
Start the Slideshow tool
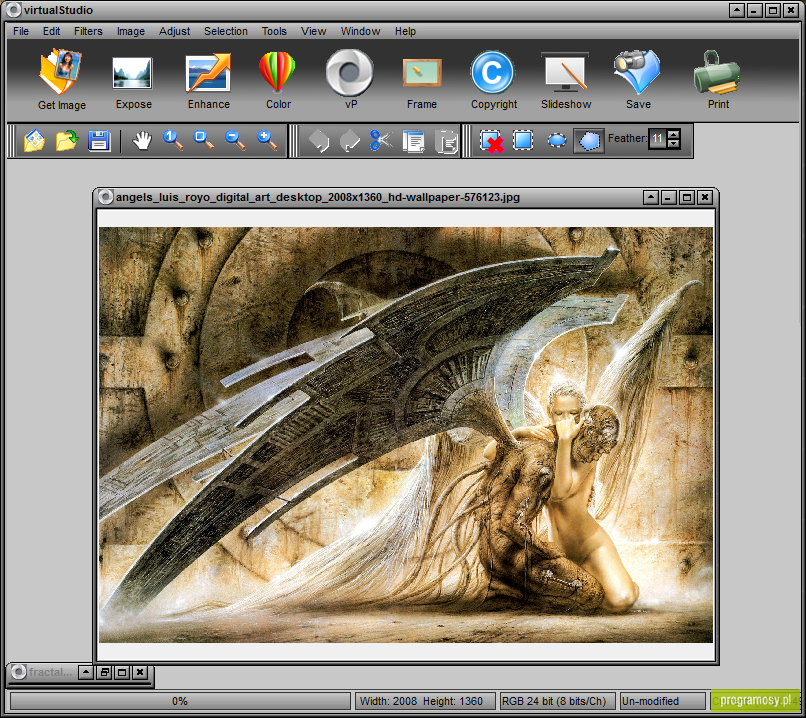[x=565, y=81]
